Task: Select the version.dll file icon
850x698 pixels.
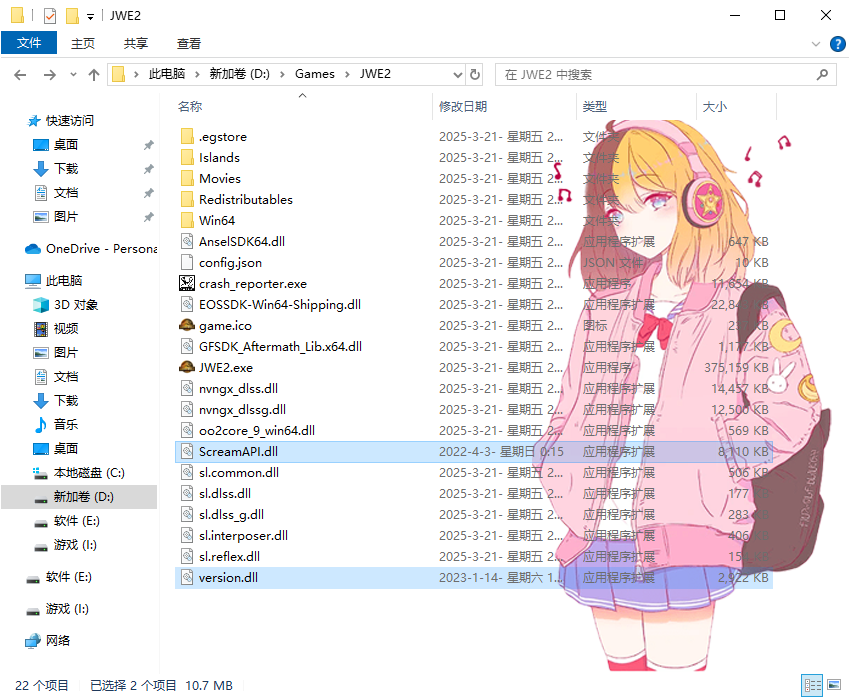Action: [x=186, y=578]
